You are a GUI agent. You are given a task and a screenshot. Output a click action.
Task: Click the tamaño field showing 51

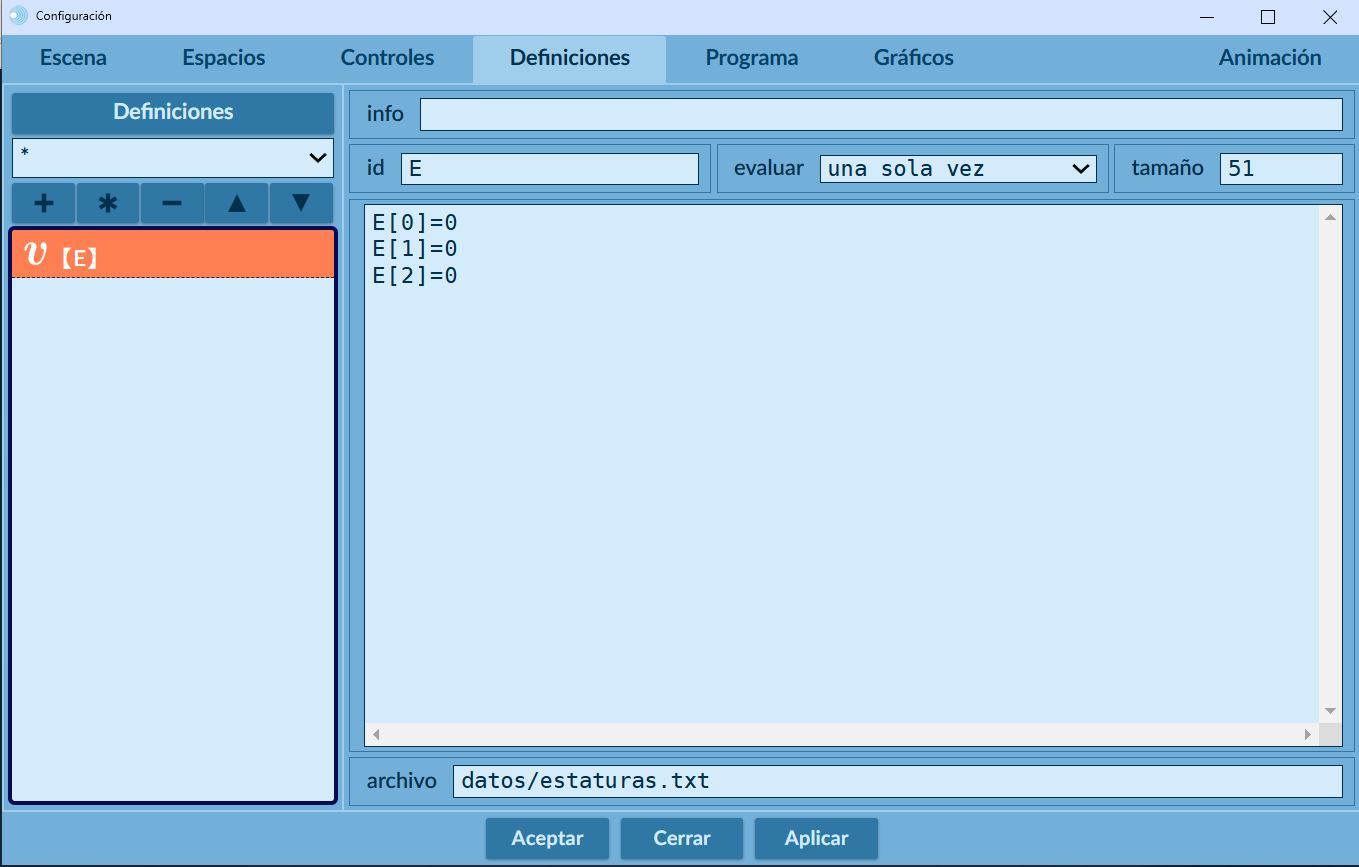[x=1281, y=168]
